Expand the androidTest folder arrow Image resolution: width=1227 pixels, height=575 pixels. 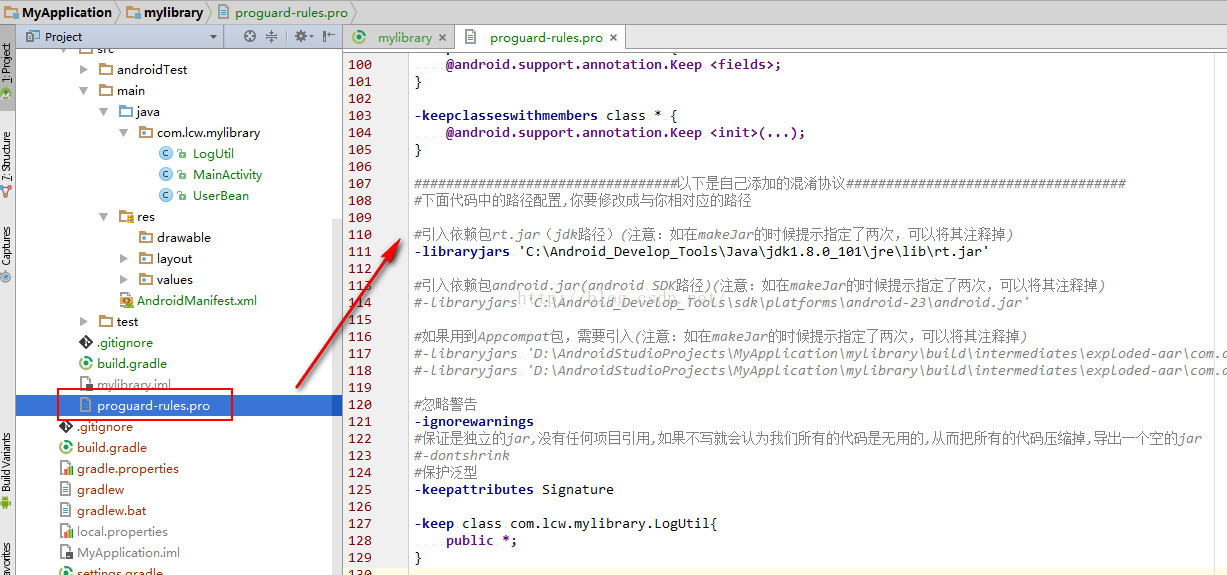(x=84, y=70)
